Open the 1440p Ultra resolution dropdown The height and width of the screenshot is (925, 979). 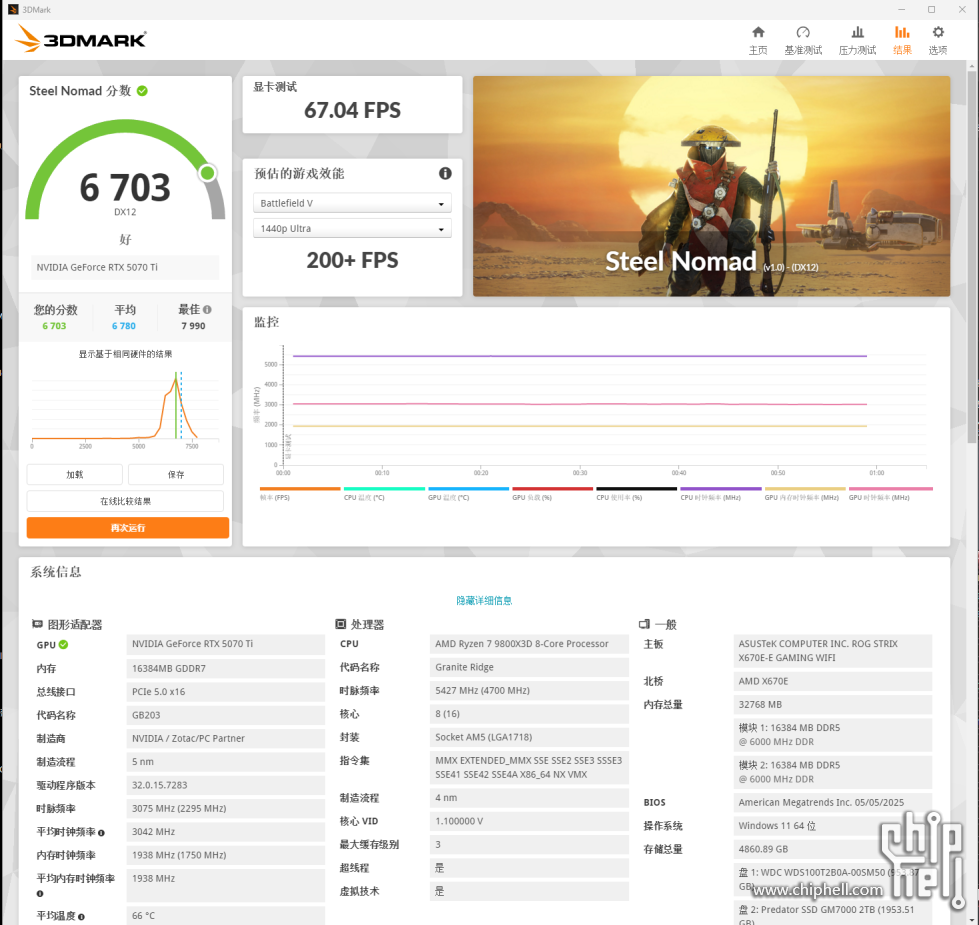point(352,228)
